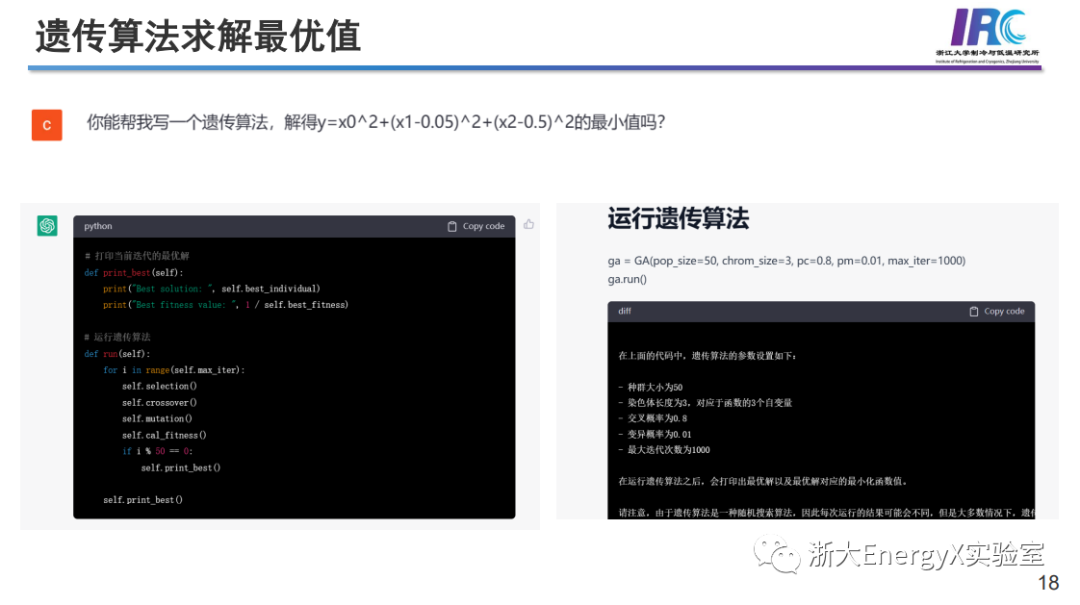
Task: Click the 'diff' language label
Action: point(625,311)
